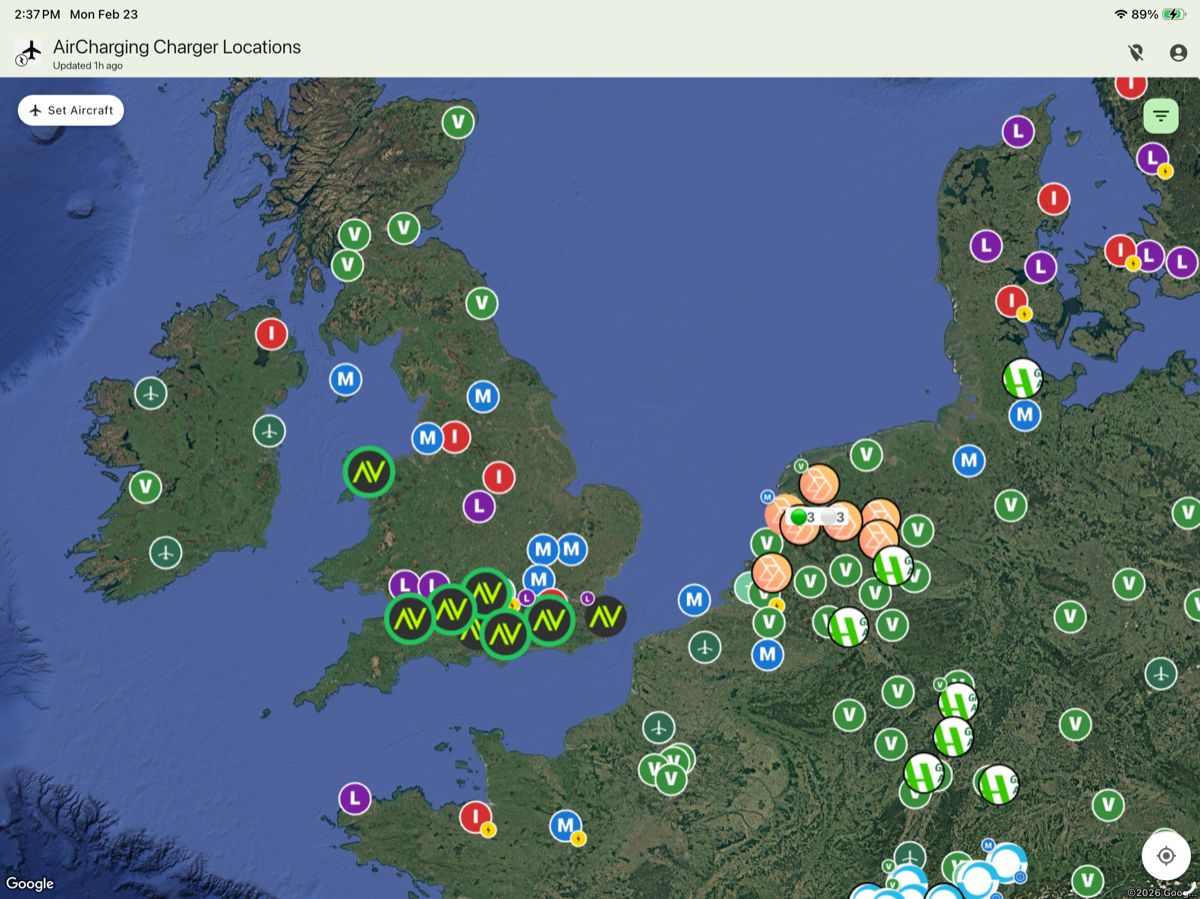Open the airplane airfield marker in western Ireland

point(151,393)
